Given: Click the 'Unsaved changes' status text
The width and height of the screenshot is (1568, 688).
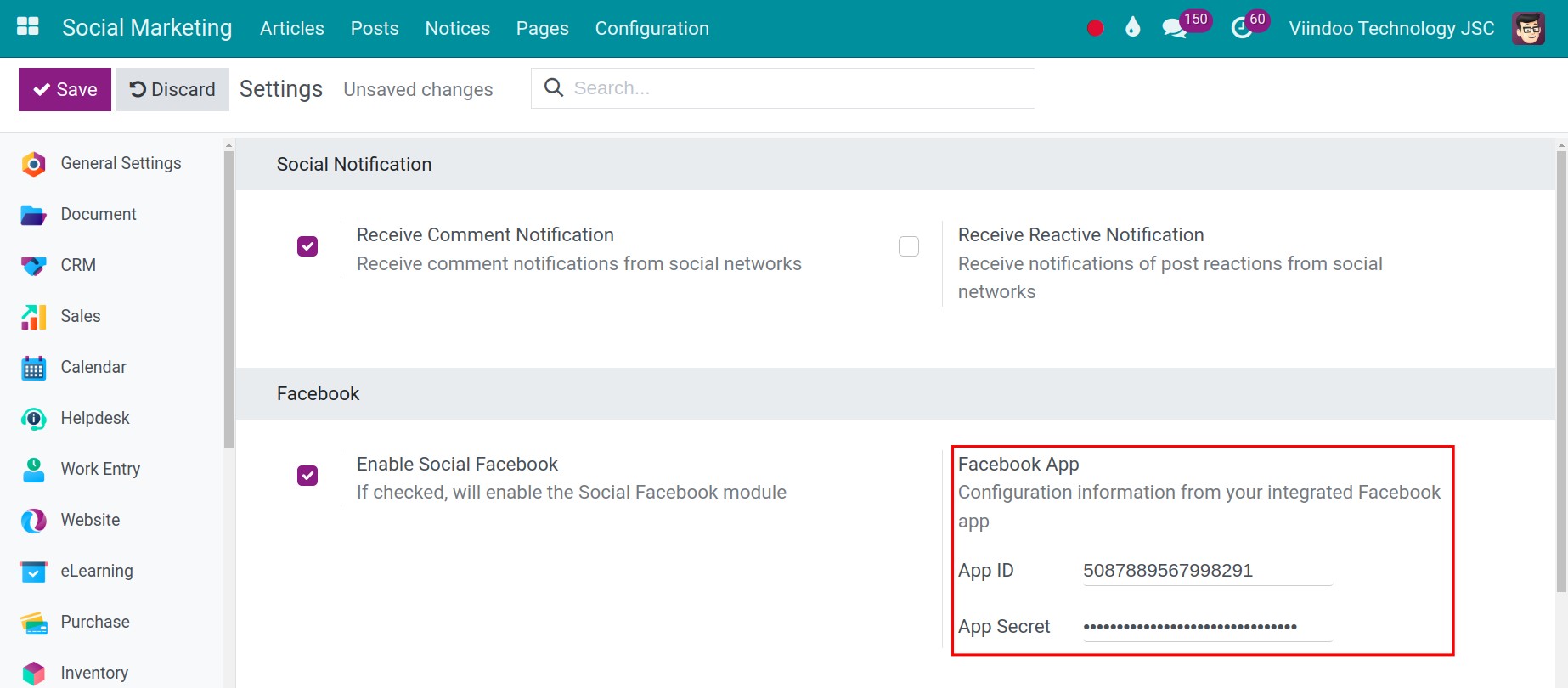Looking at the screenshot, I should coord(418,89).
